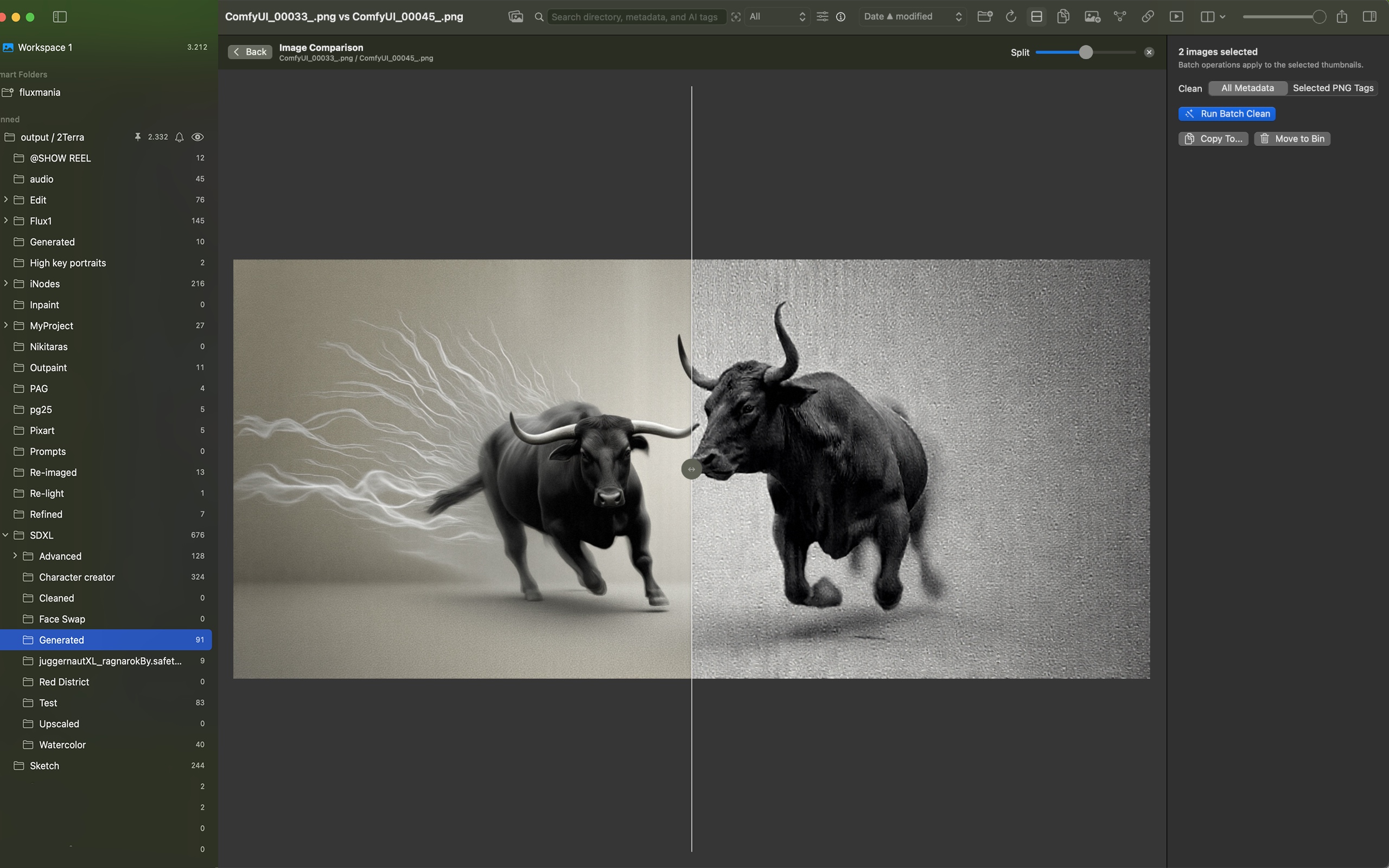
Task: Toggle eye visibility for output / 2Terra
Action: (x=197, y=137)
